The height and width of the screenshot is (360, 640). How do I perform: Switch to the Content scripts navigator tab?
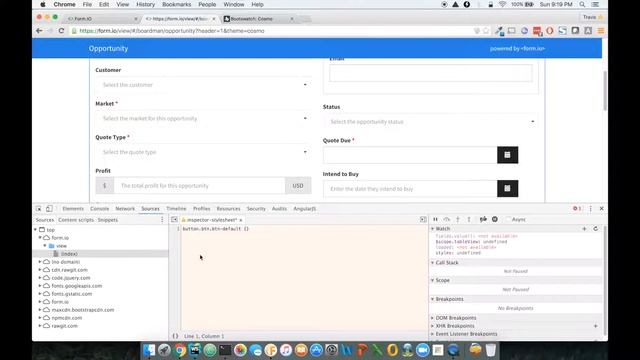point(76,220)
